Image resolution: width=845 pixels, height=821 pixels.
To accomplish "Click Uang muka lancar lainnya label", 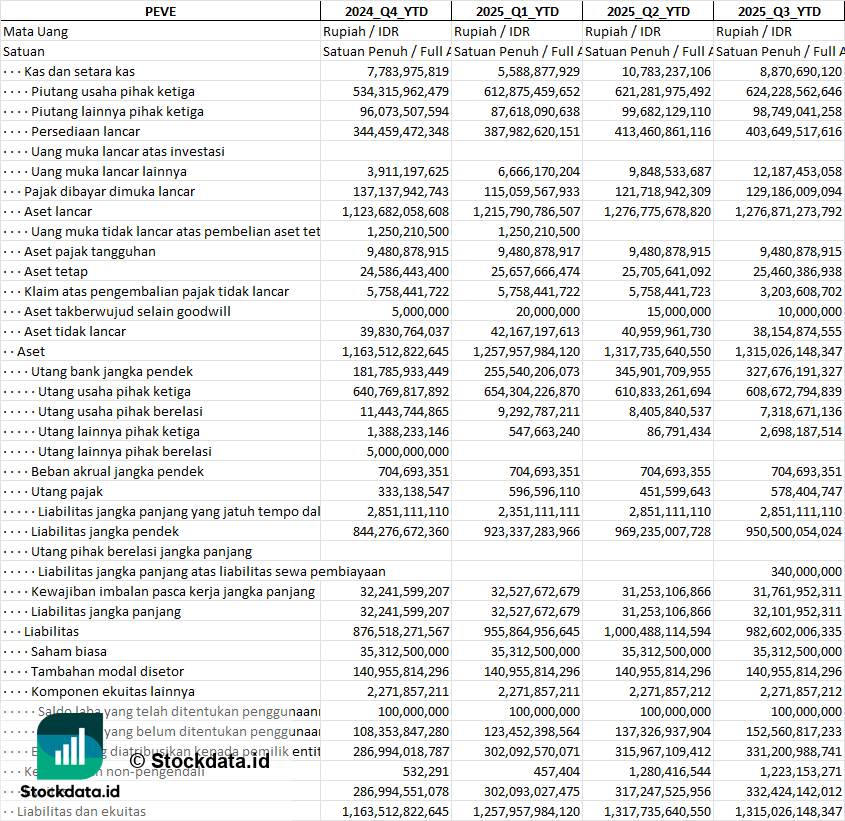I will click(108, 171).
